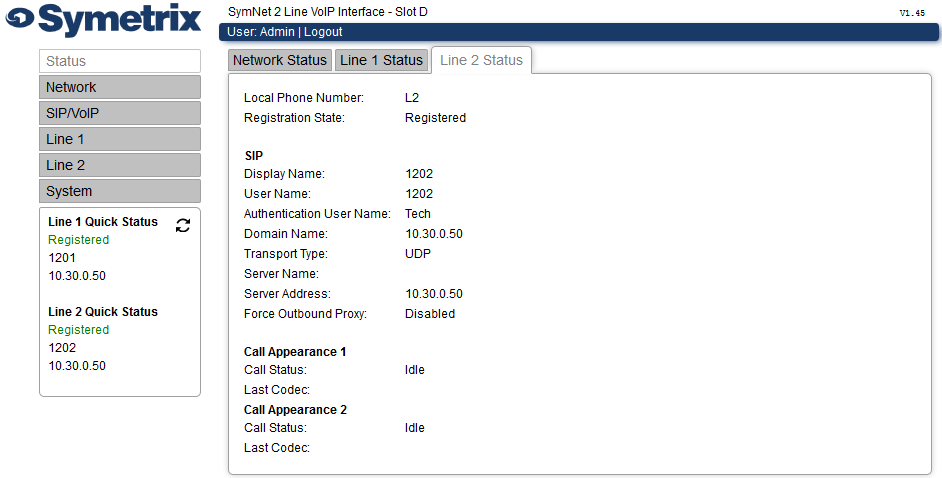Click the Symetrix logo
Screen dimensions: 942x478
103,20
